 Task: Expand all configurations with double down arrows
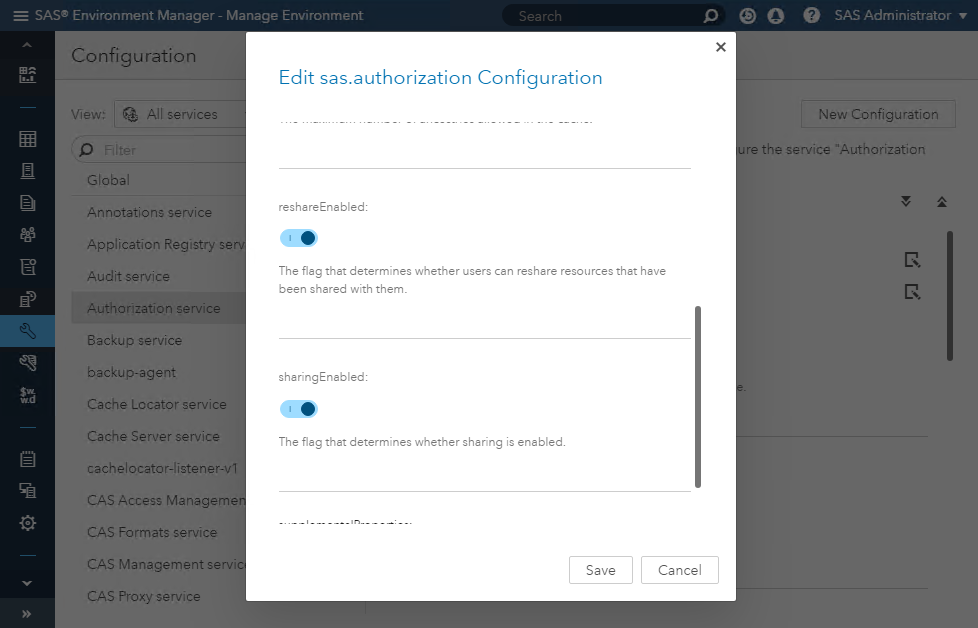tap(906, 202)
